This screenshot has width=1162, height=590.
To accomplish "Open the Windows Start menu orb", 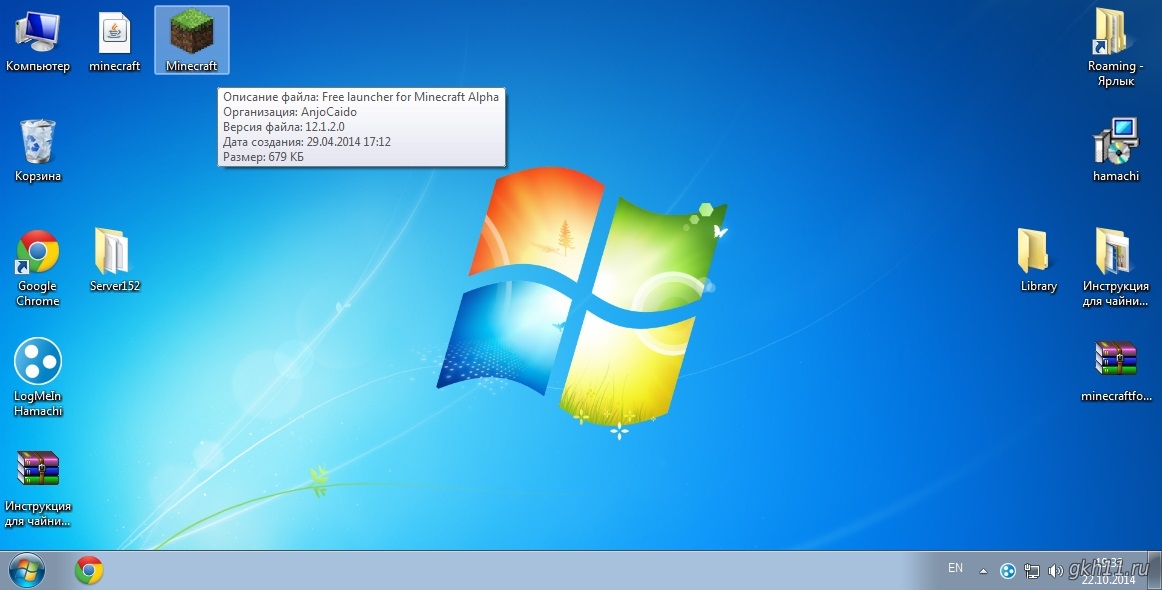I will (x=26, y=571).
